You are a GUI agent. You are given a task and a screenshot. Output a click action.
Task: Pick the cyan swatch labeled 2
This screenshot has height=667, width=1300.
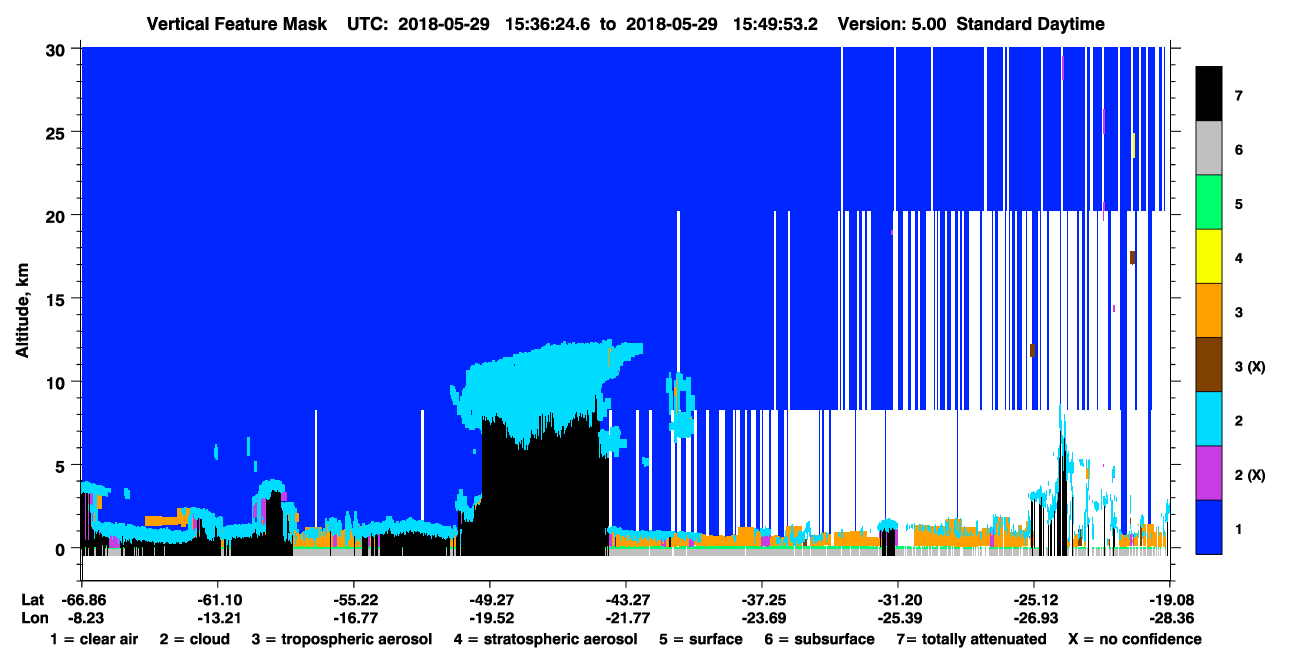1209,419
